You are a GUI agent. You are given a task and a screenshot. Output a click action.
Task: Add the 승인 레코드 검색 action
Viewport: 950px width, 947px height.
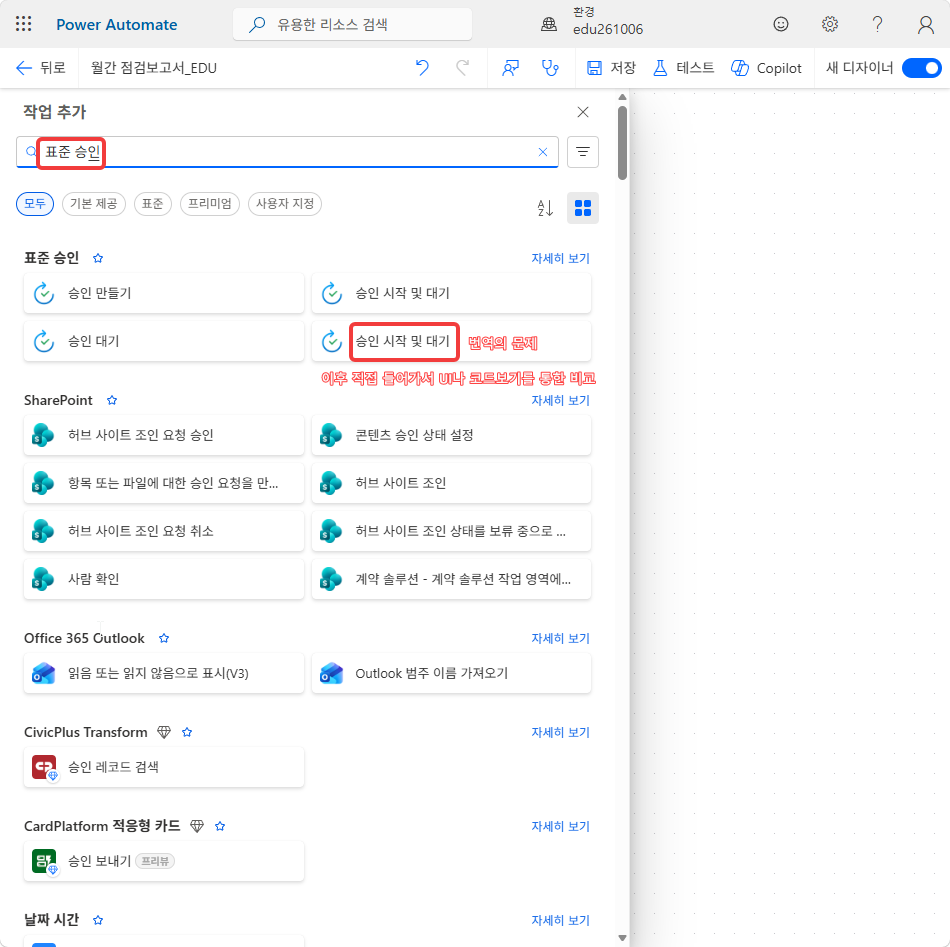click(164, 767)
